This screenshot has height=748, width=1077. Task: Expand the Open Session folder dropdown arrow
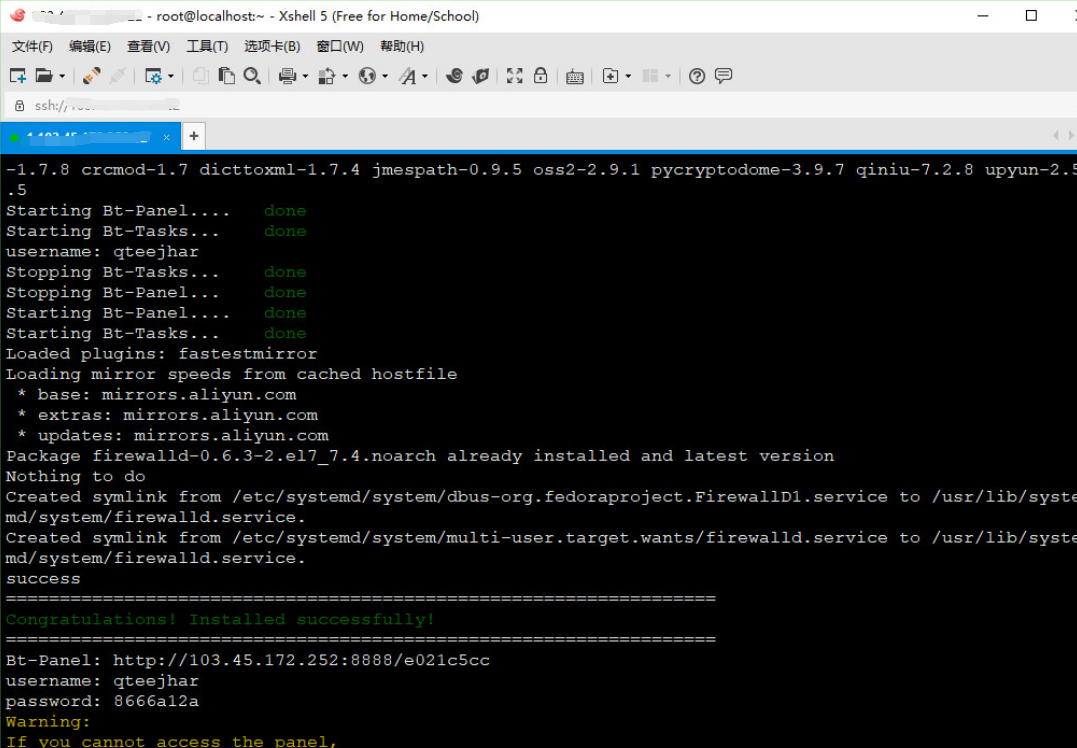point(62,76)
